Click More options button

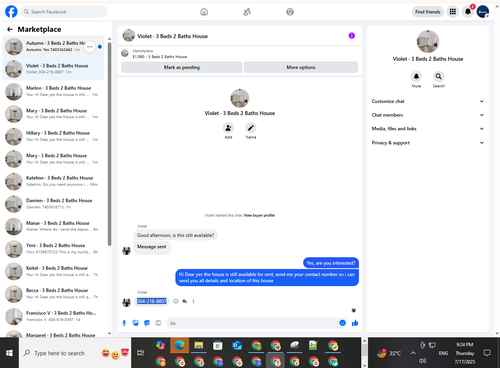(301, 67)
